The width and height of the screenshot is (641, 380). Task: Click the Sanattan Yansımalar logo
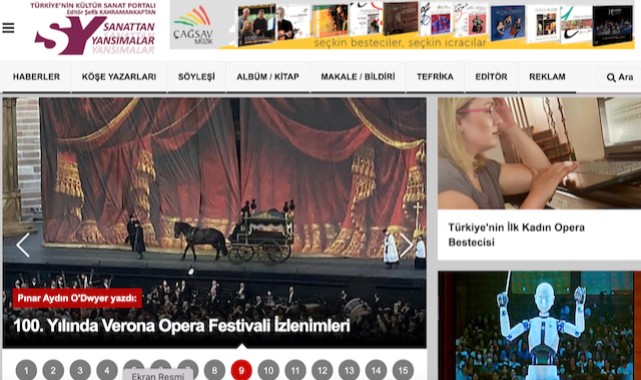(94, 29)
